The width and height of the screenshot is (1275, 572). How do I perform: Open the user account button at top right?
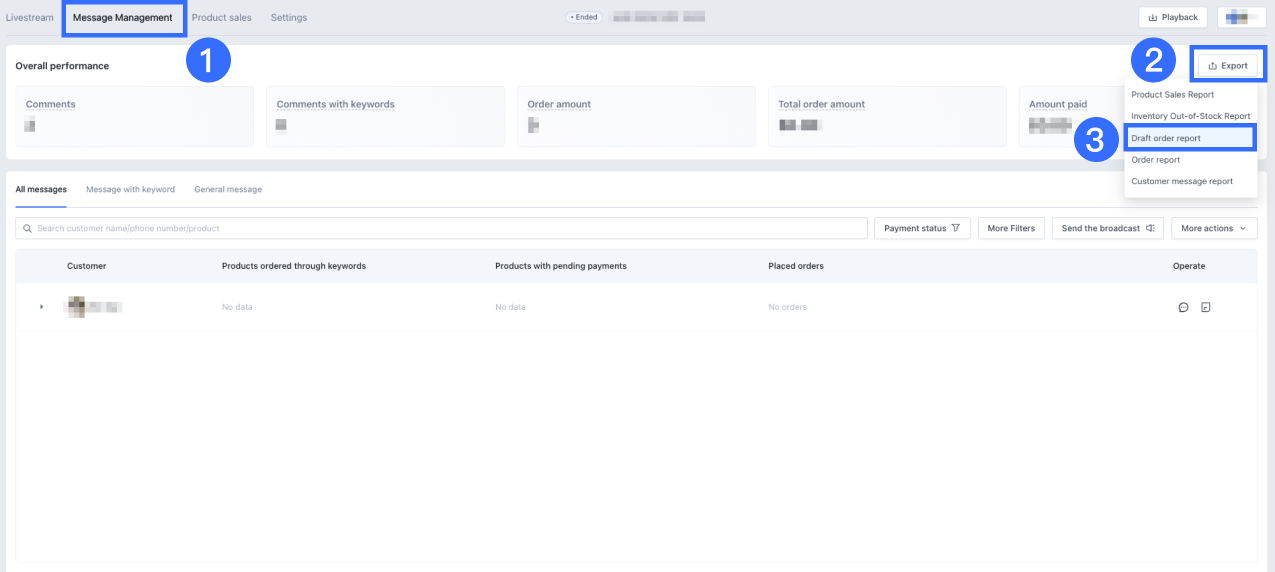1242,17
